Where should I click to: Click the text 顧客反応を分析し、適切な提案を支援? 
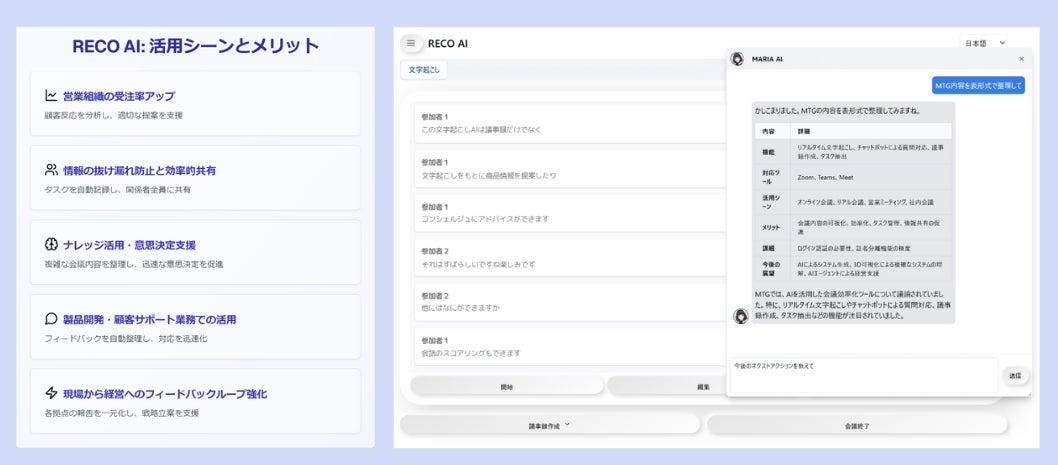[x=113, y=115]
